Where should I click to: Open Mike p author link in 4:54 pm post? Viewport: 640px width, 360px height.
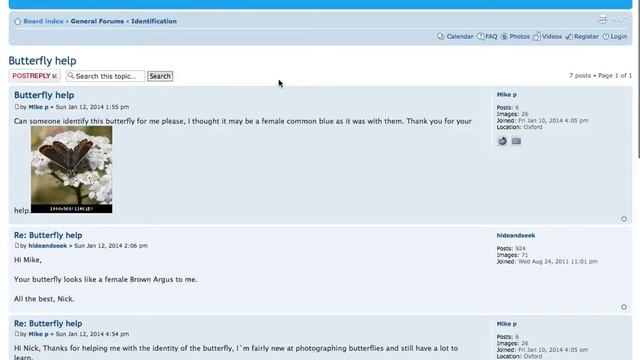point(38,334)
